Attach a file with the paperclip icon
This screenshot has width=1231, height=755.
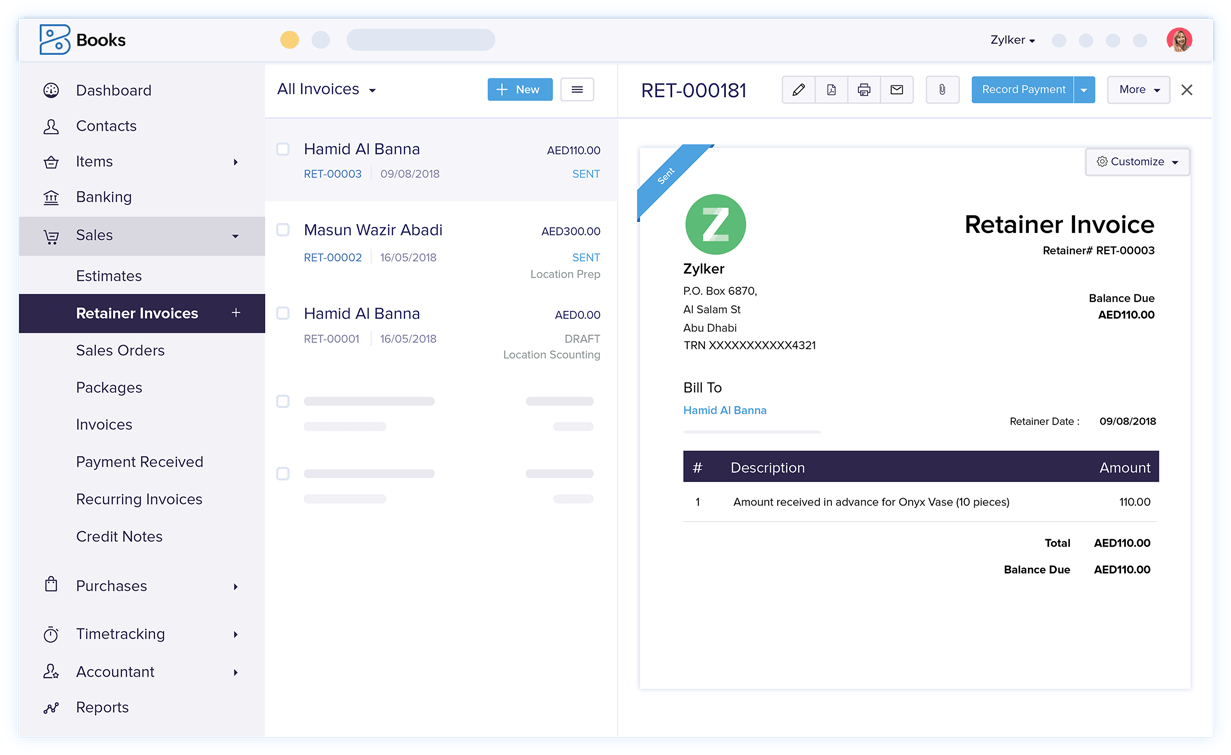pos(942,90)
